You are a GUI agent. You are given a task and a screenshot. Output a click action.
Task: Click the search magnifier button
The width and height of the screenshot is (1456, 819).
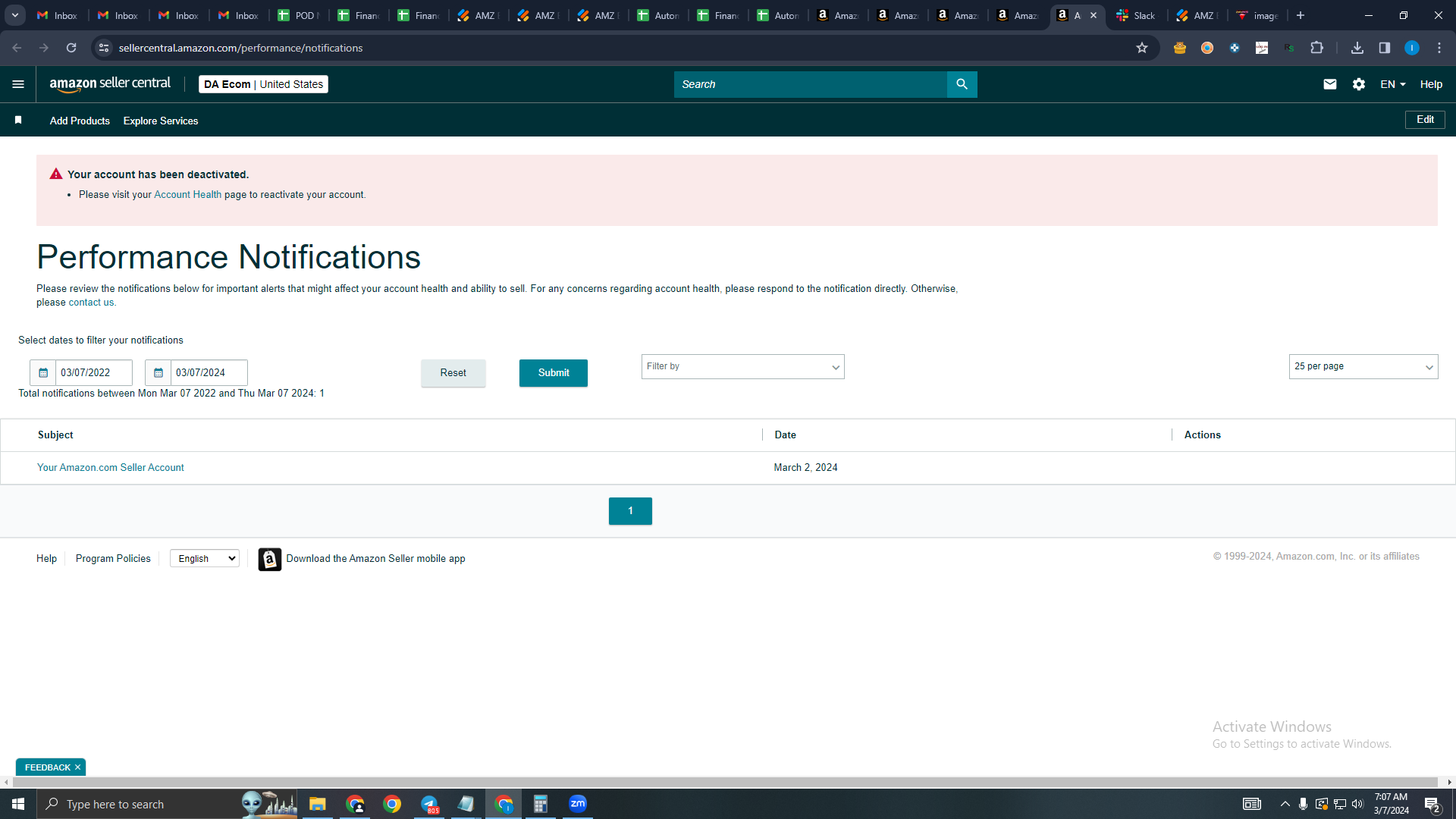(962, 84)
